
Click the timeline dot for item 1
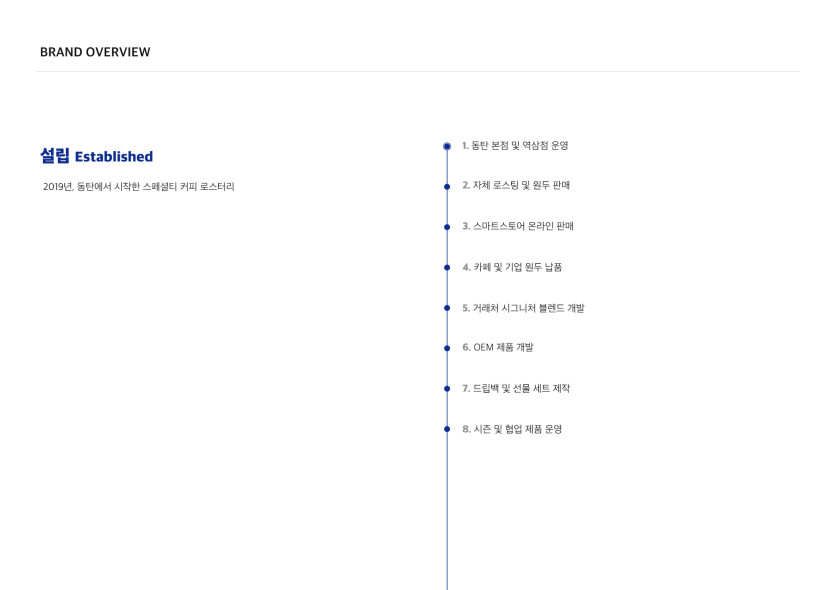click(447, 146)
